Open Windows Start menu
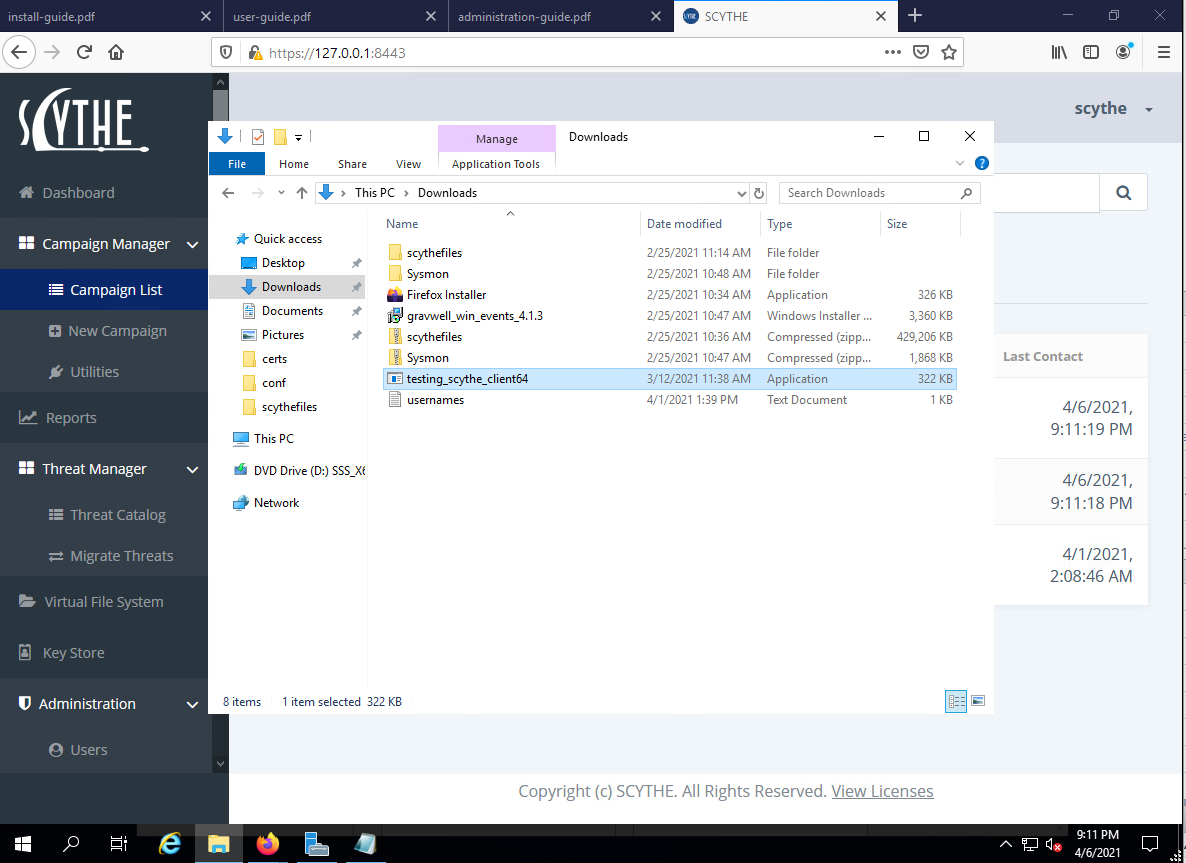 [x=23, y=843]
